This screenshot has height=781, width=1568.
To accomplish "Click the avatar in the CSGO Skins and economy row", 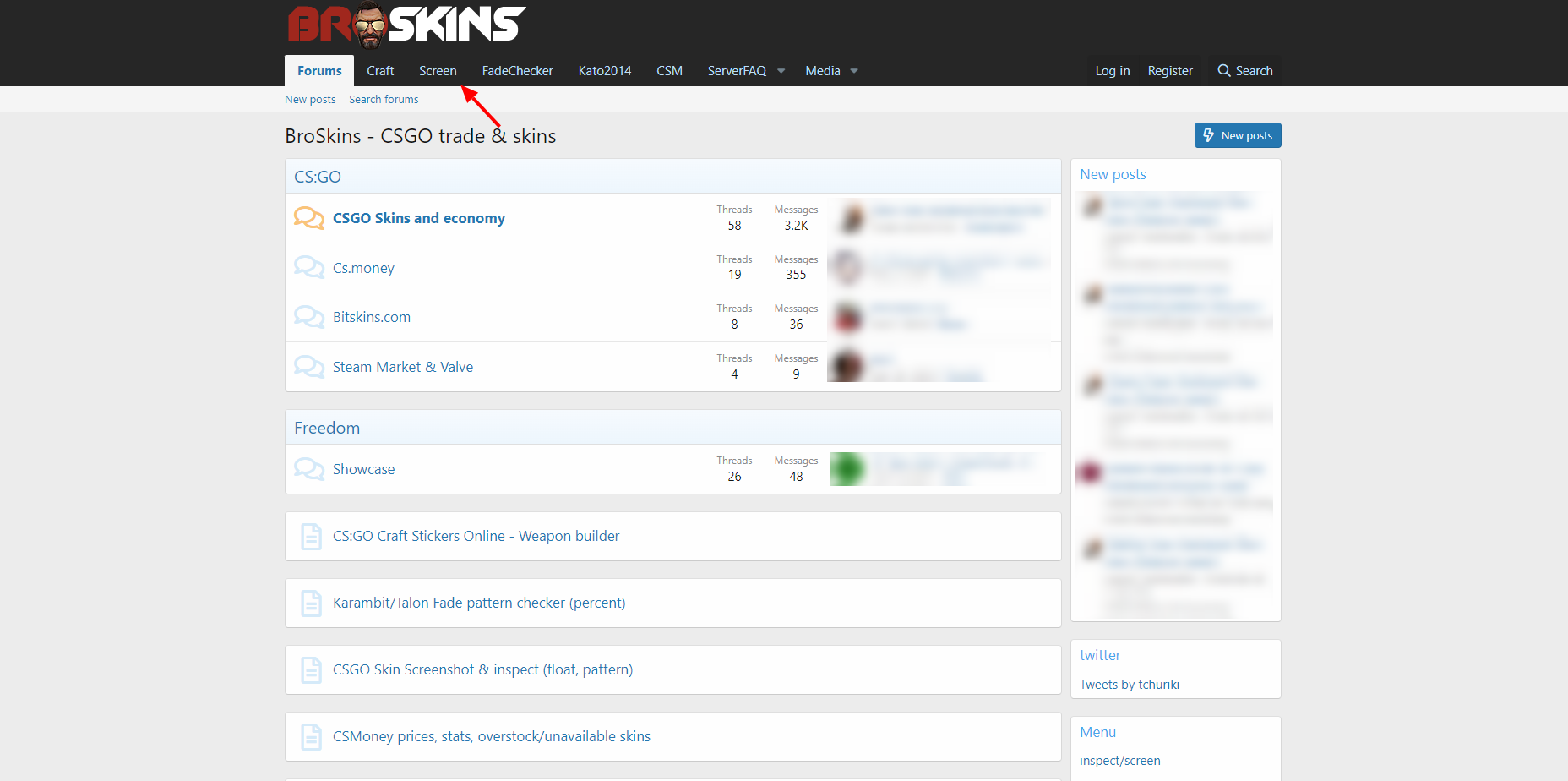I will point(851,218).
